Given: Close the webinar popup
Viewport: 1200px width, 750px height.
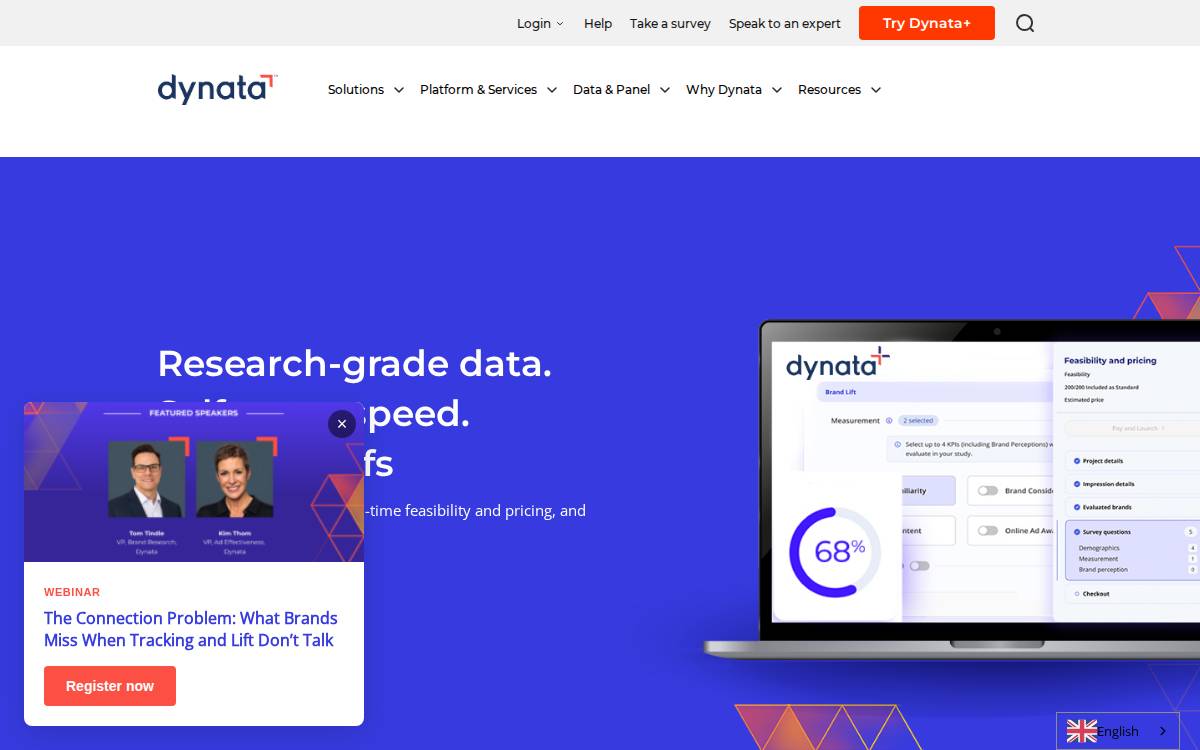Looking at the screenshot, I should [342, 424].
